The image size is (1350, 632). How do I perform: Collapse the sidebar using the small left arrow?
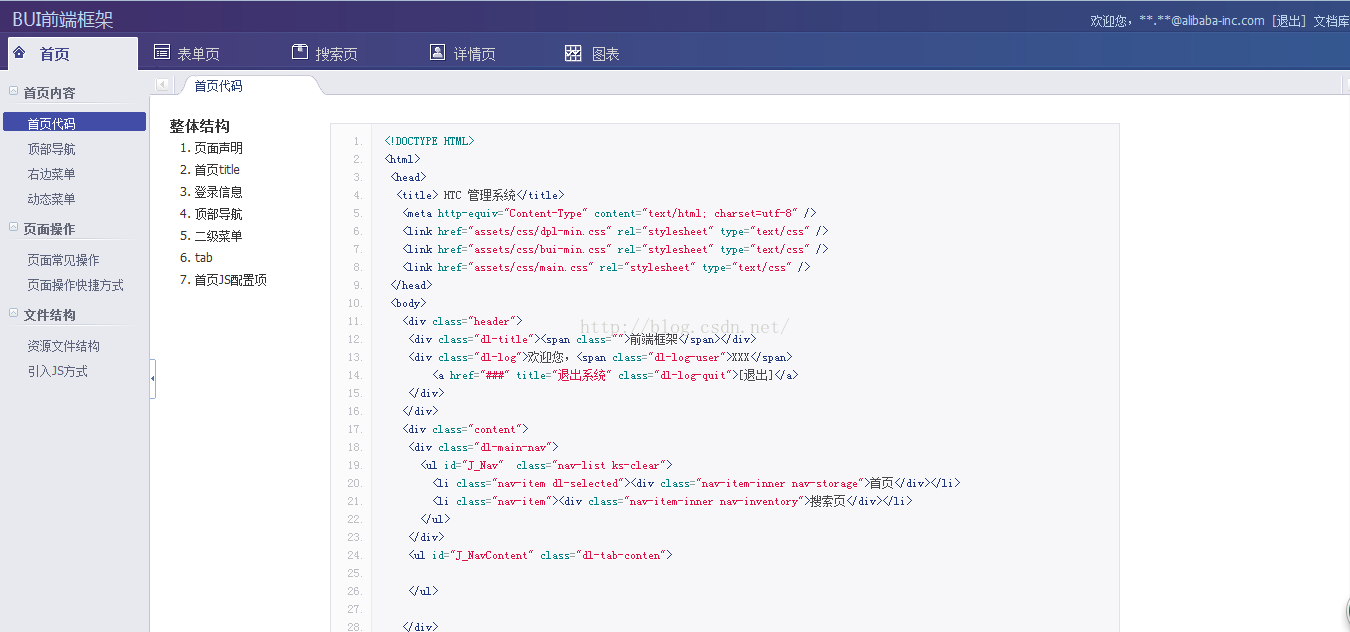[162, 84]
